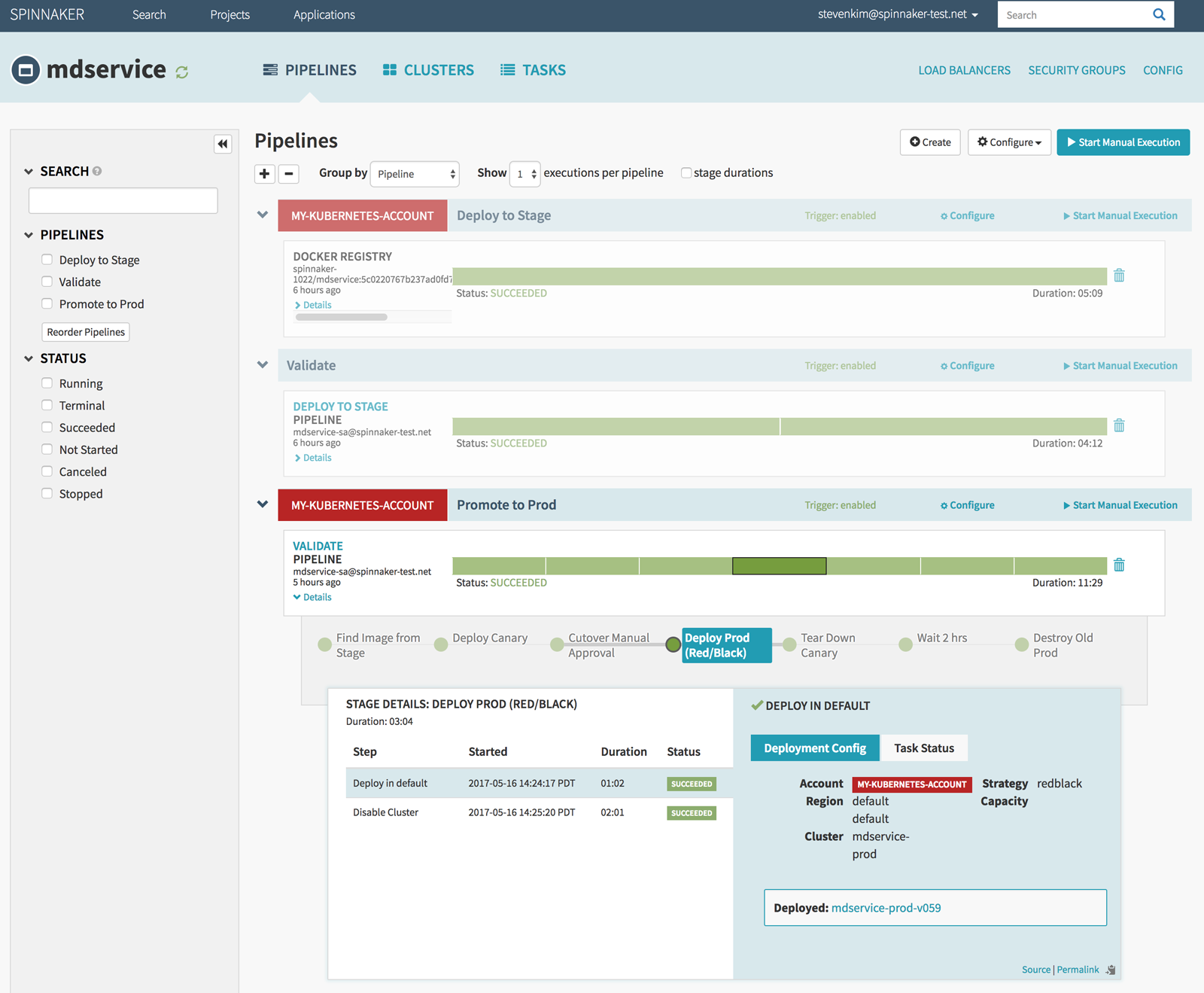Click the refresh icon next to mdservice
The height and width of the screenshot is (993, 1204).
[x=182, y=72]
